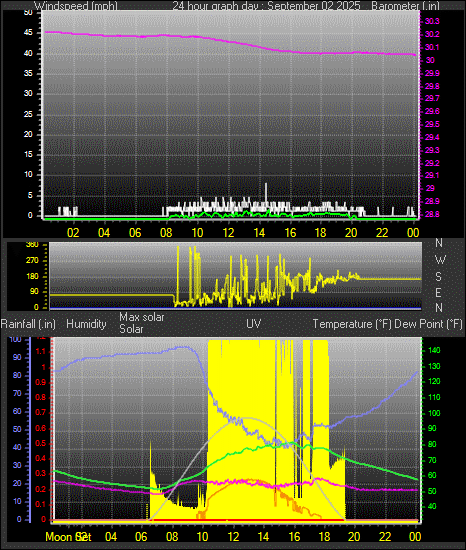
Task: Click barometer axis value '30.2'
Action: (432, 34)
